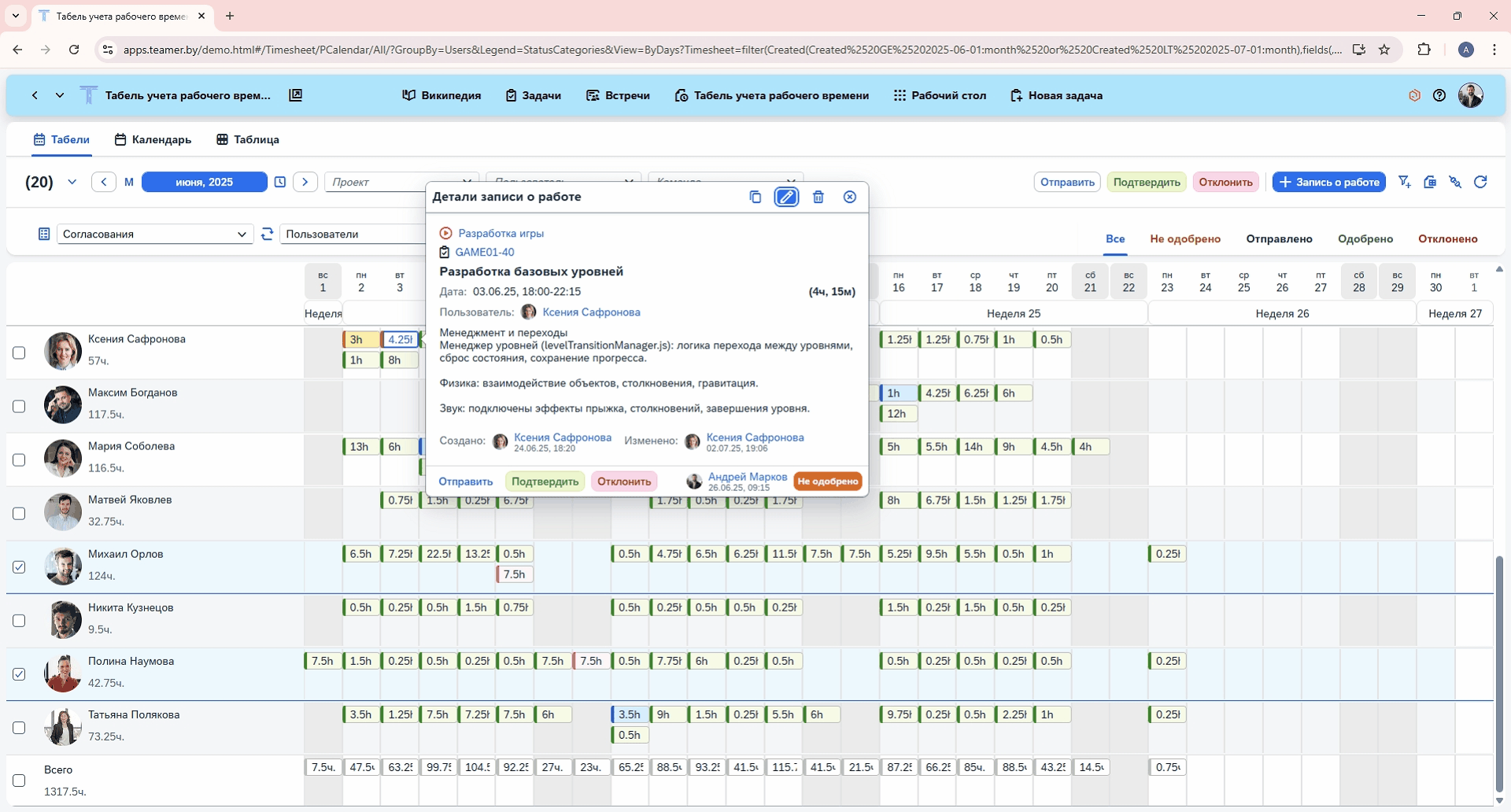Close the work record details popup

pos(850,197)
